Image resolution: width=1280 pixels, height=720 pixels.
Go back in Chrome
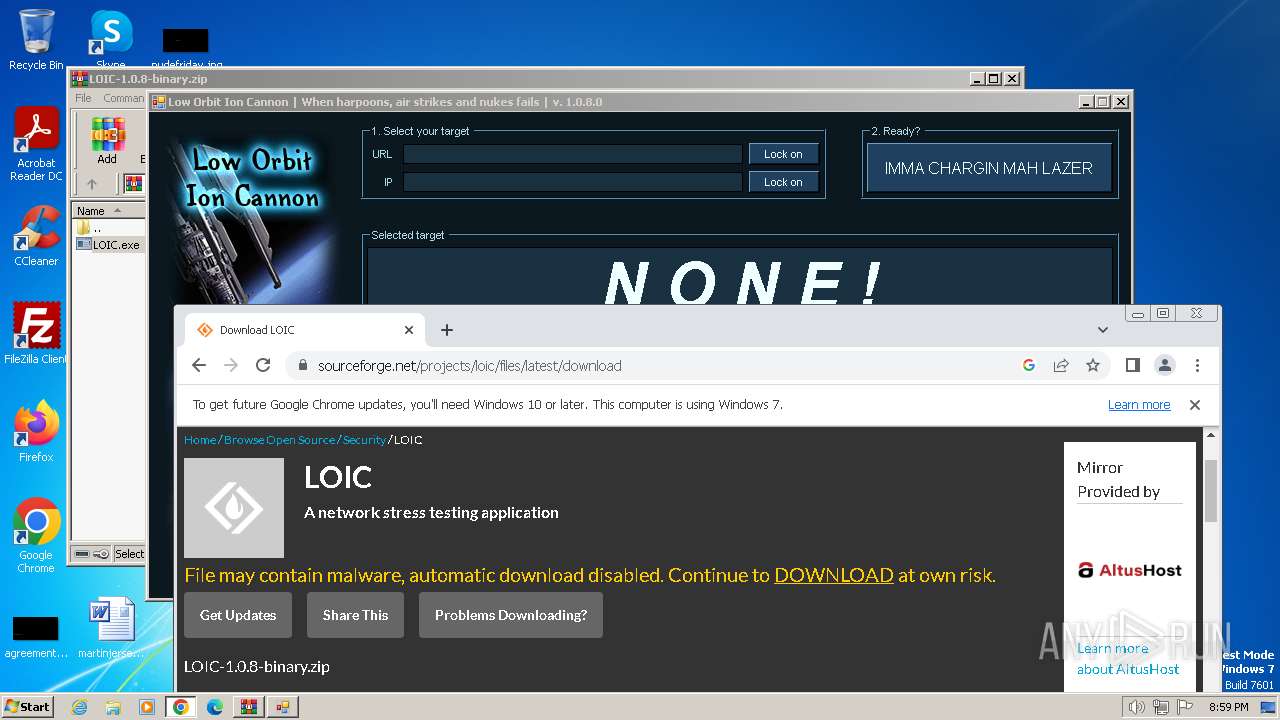point(199,366)
